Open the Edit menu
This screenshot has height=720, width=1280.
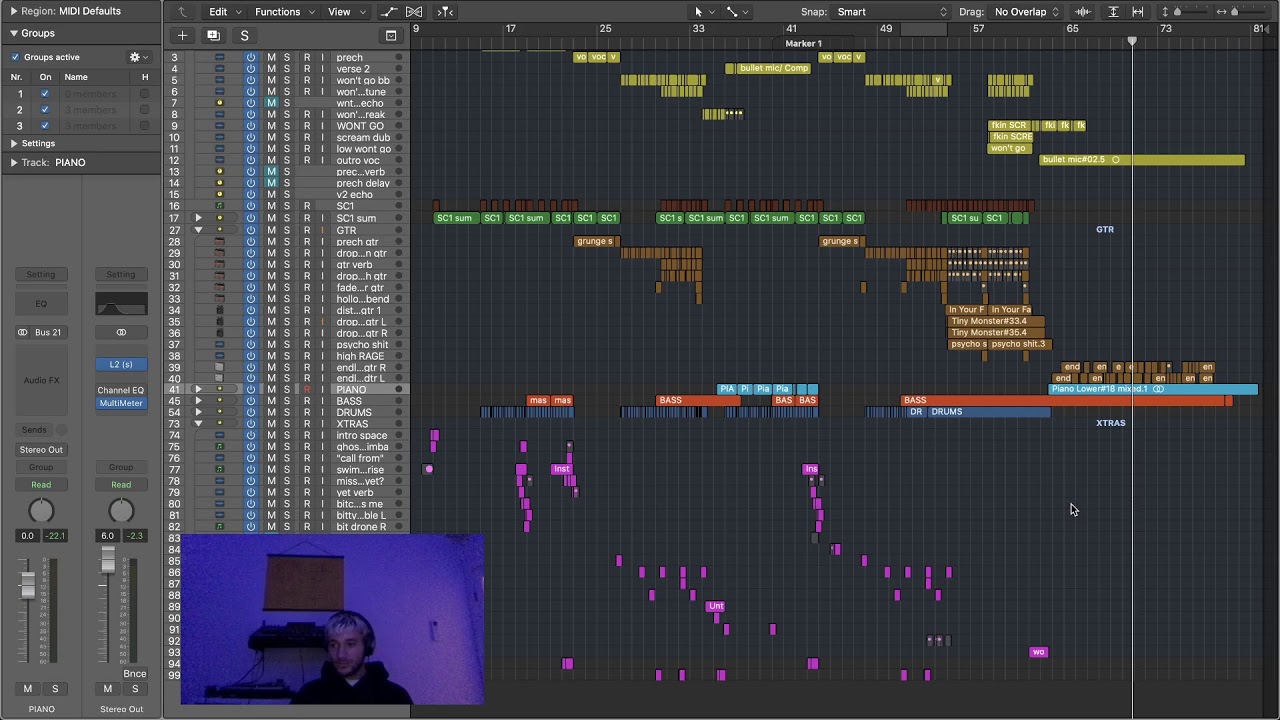pyautogui.click(x=224, y=12)
